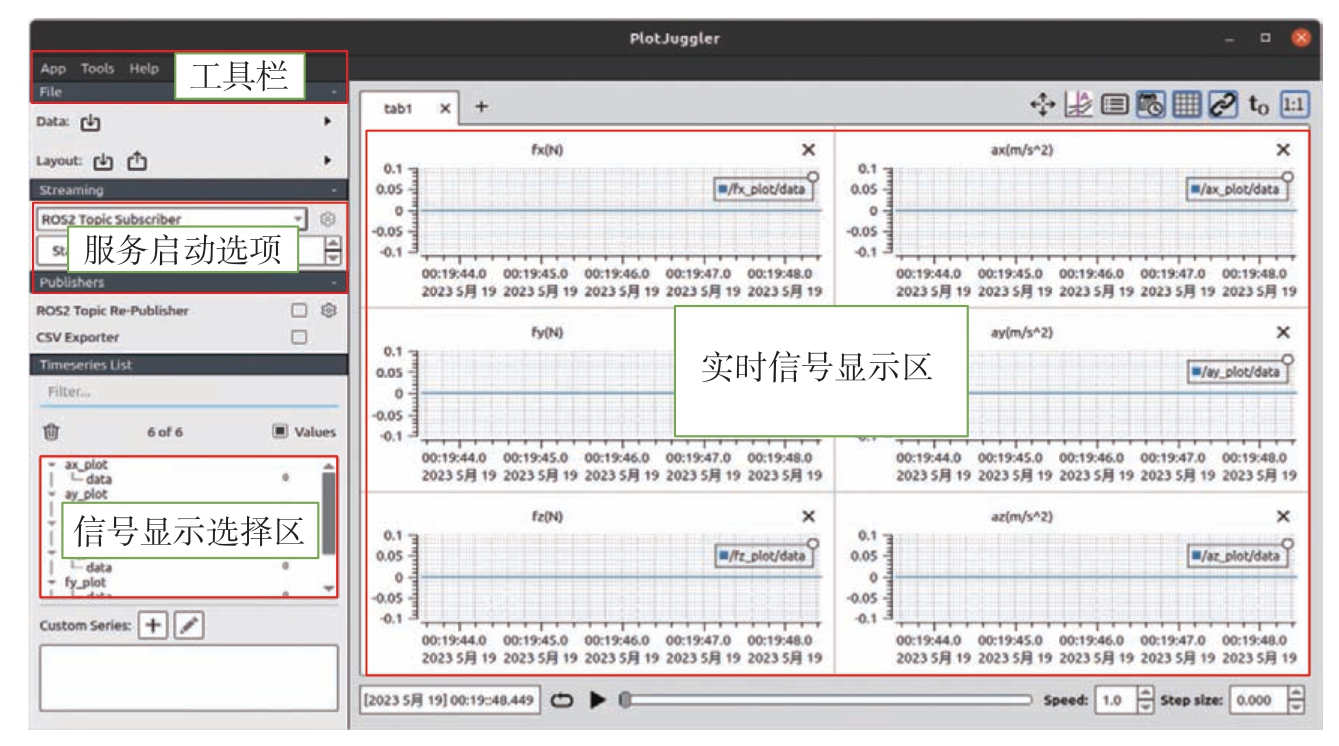Close the az(m/s^2) plot
Image resolution: width=1339 pixels, height=746 pixels.
click(x=1283, y=517)
